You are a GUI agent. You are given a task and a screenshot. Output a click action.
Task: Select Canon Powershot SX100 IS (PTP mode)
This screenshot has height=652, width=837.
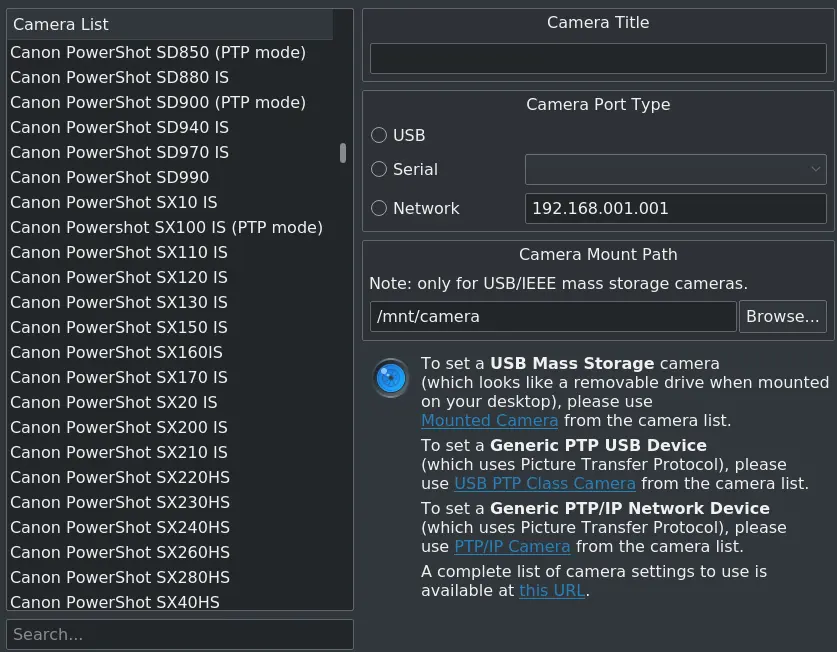(166, 227)
